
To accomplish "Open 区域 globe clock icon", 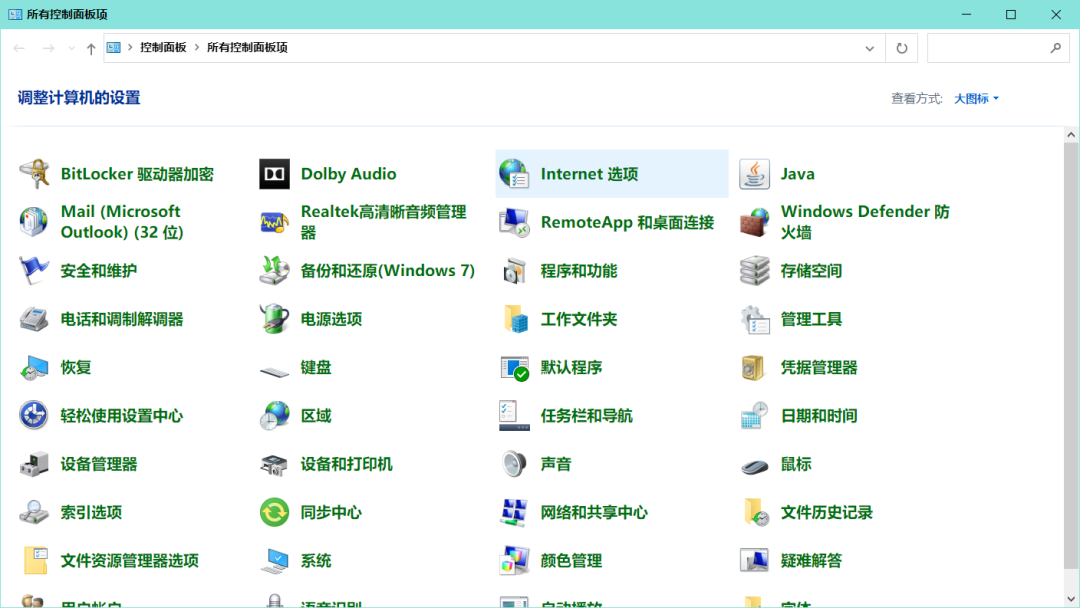I will point(274,415).
